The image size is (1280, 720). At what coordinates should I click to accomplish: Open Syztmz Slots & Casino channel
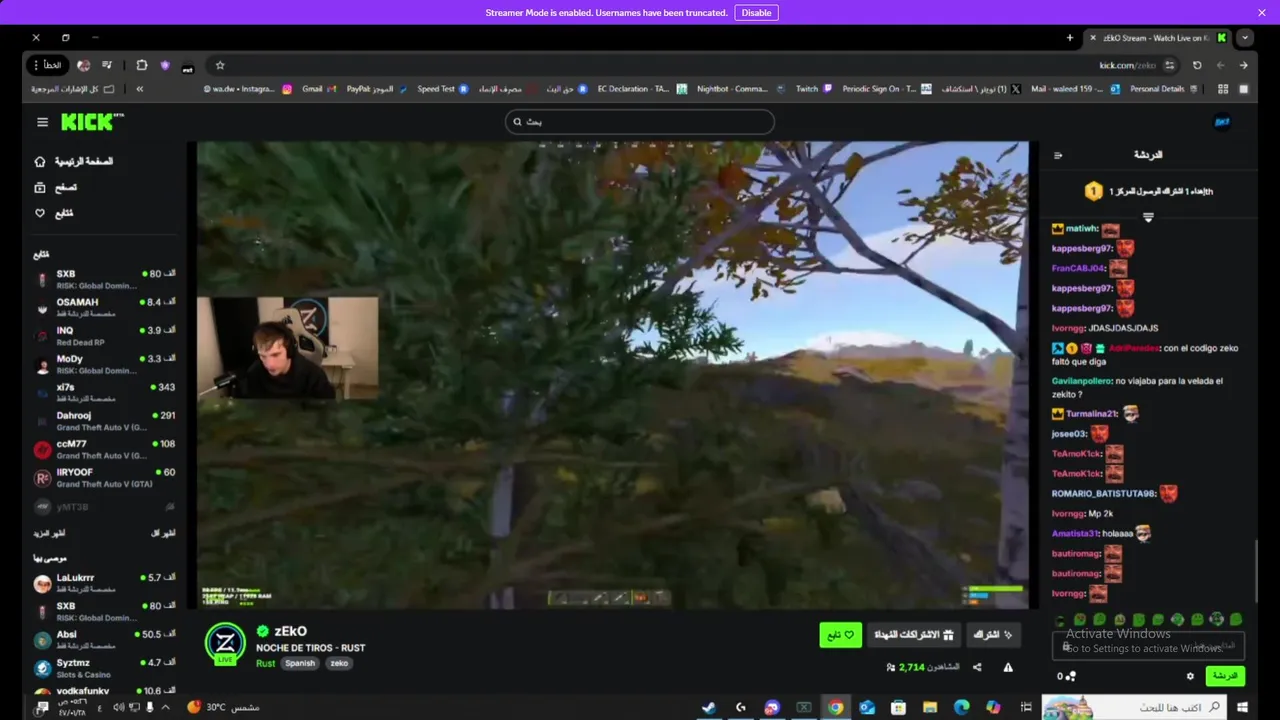(x=105, y=668)
